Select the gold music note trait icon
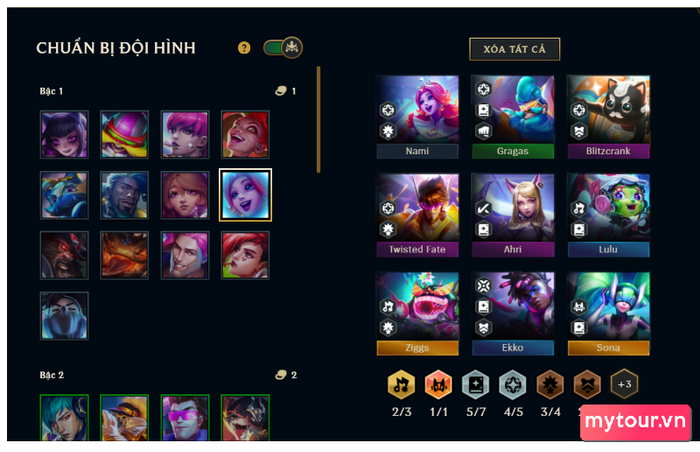The image size is (700, 452). click(401, 384)
